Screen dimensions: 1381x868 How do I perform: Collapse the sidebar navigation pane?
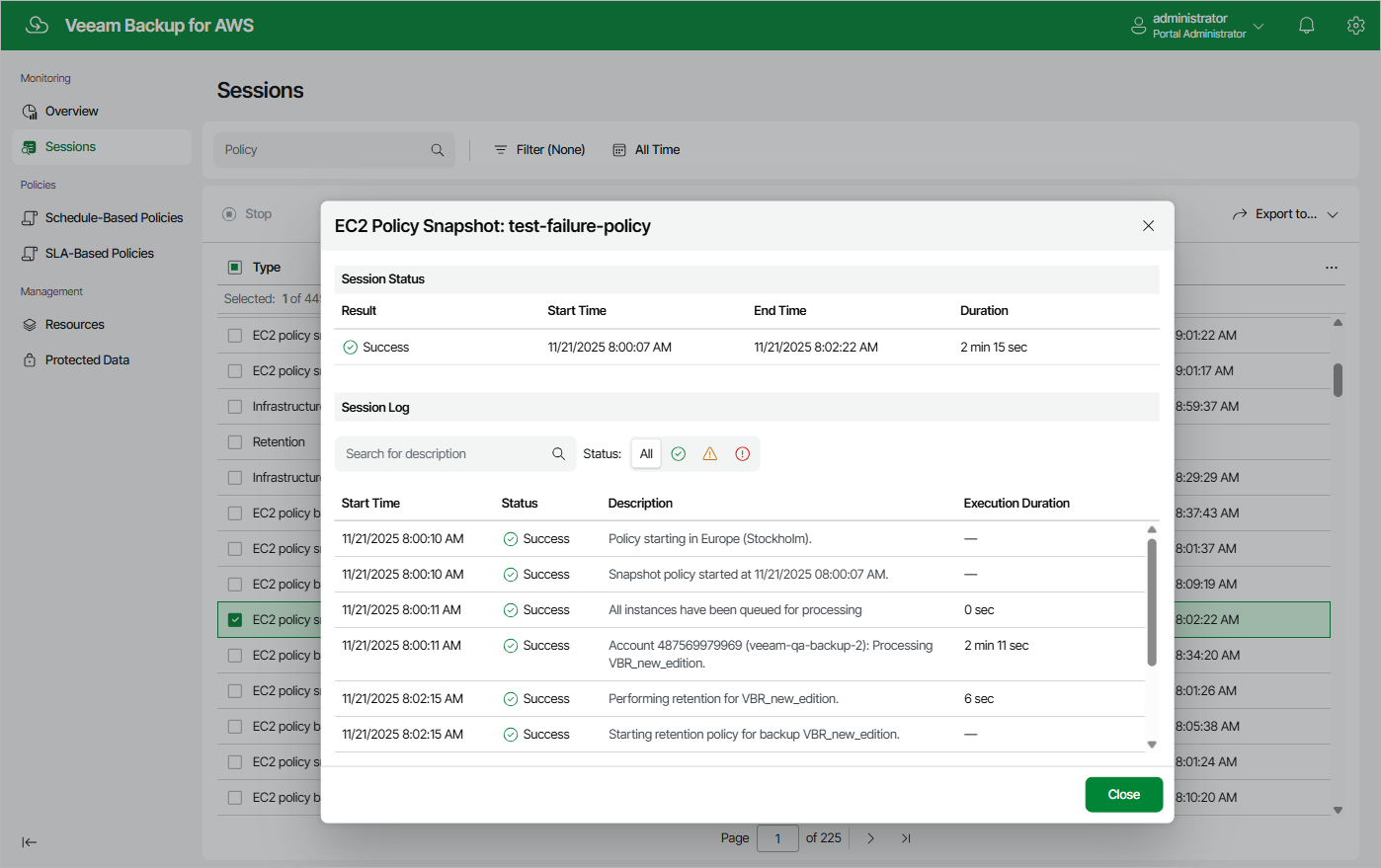pos(30,842)
